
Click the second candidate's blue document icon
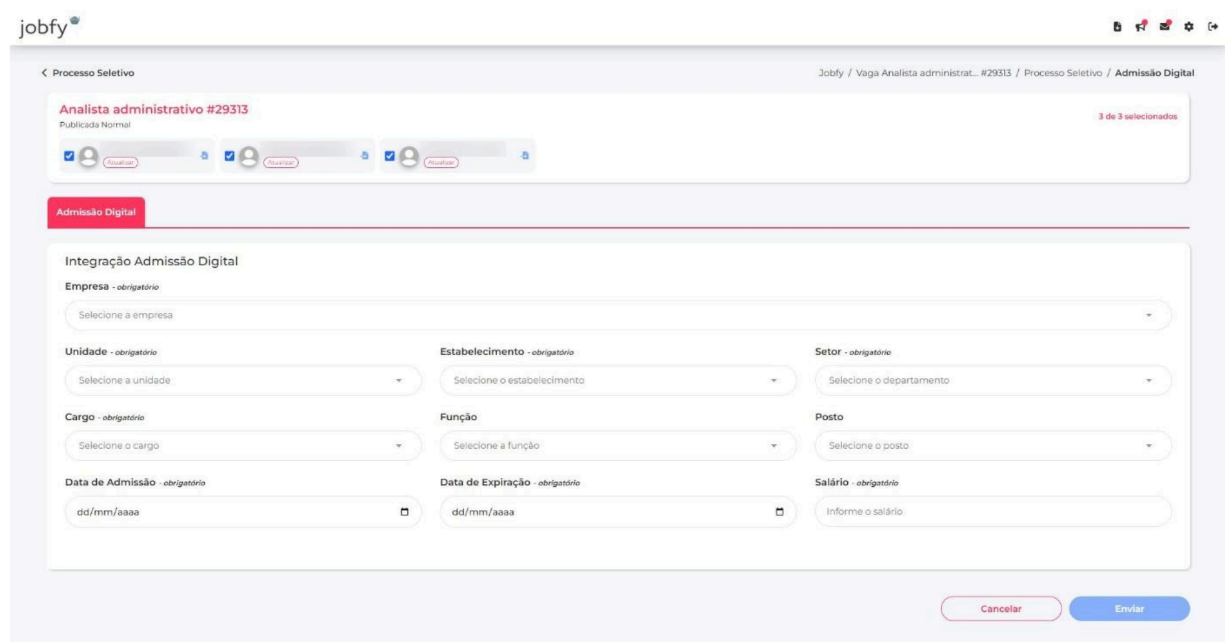[x=365, y=155]
